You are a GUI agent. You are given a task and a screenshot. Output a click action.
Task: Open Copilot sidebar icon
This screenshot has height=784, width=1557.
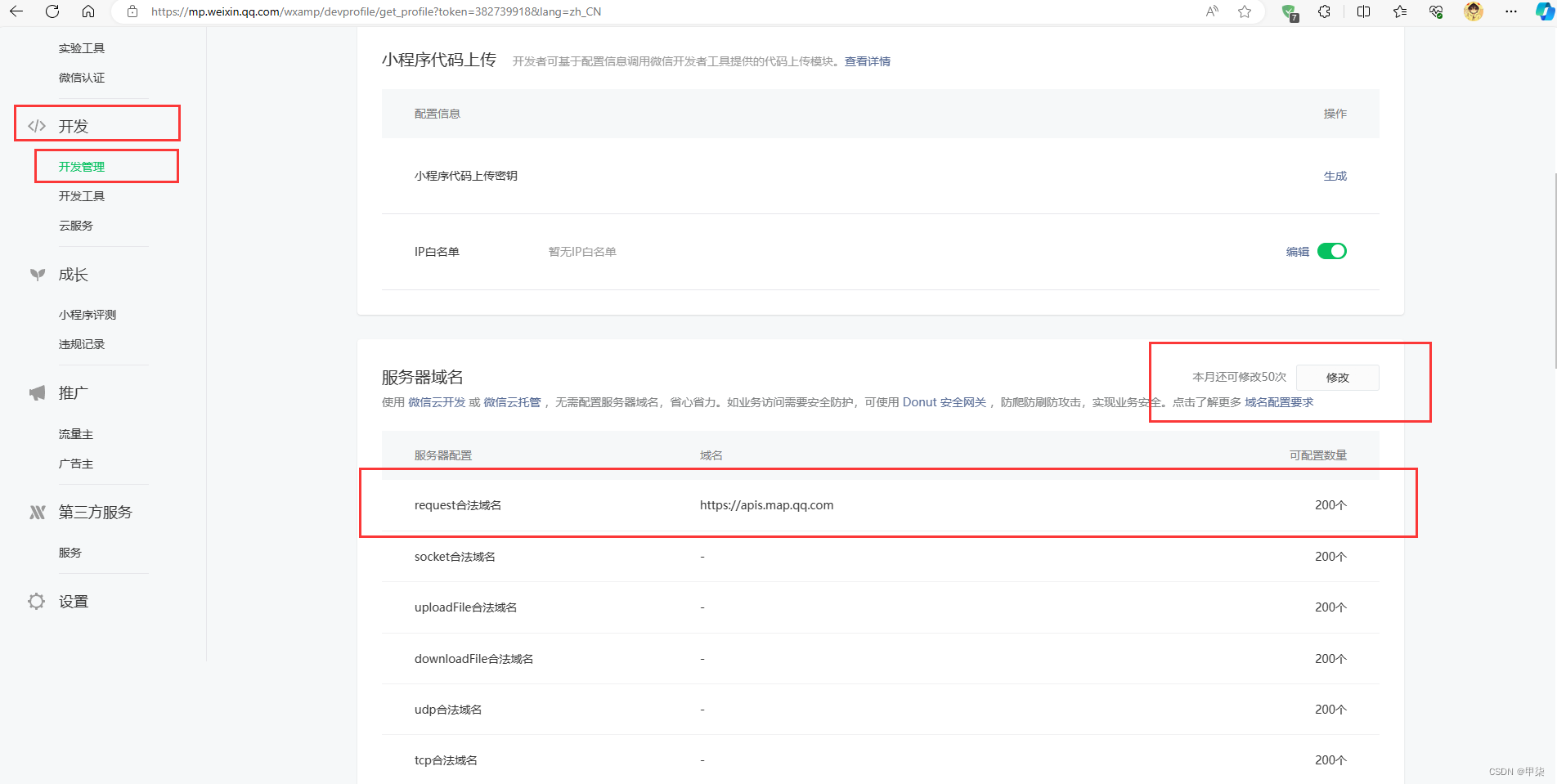1545,11
